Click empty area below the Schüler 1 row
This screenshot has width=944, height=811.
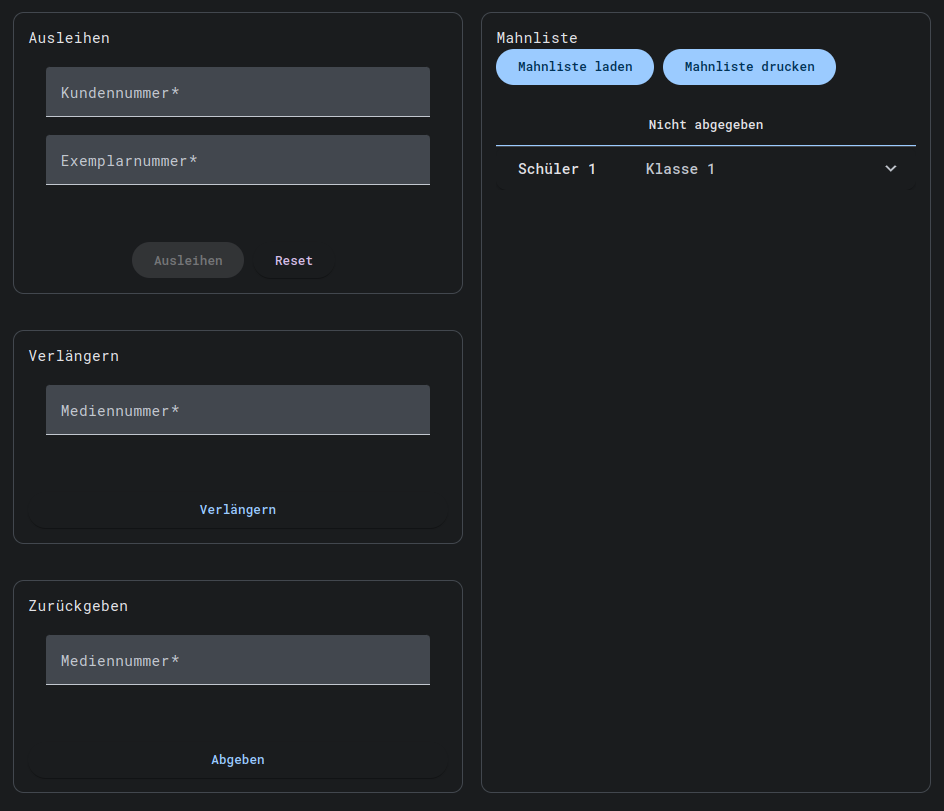coord(706,450)
